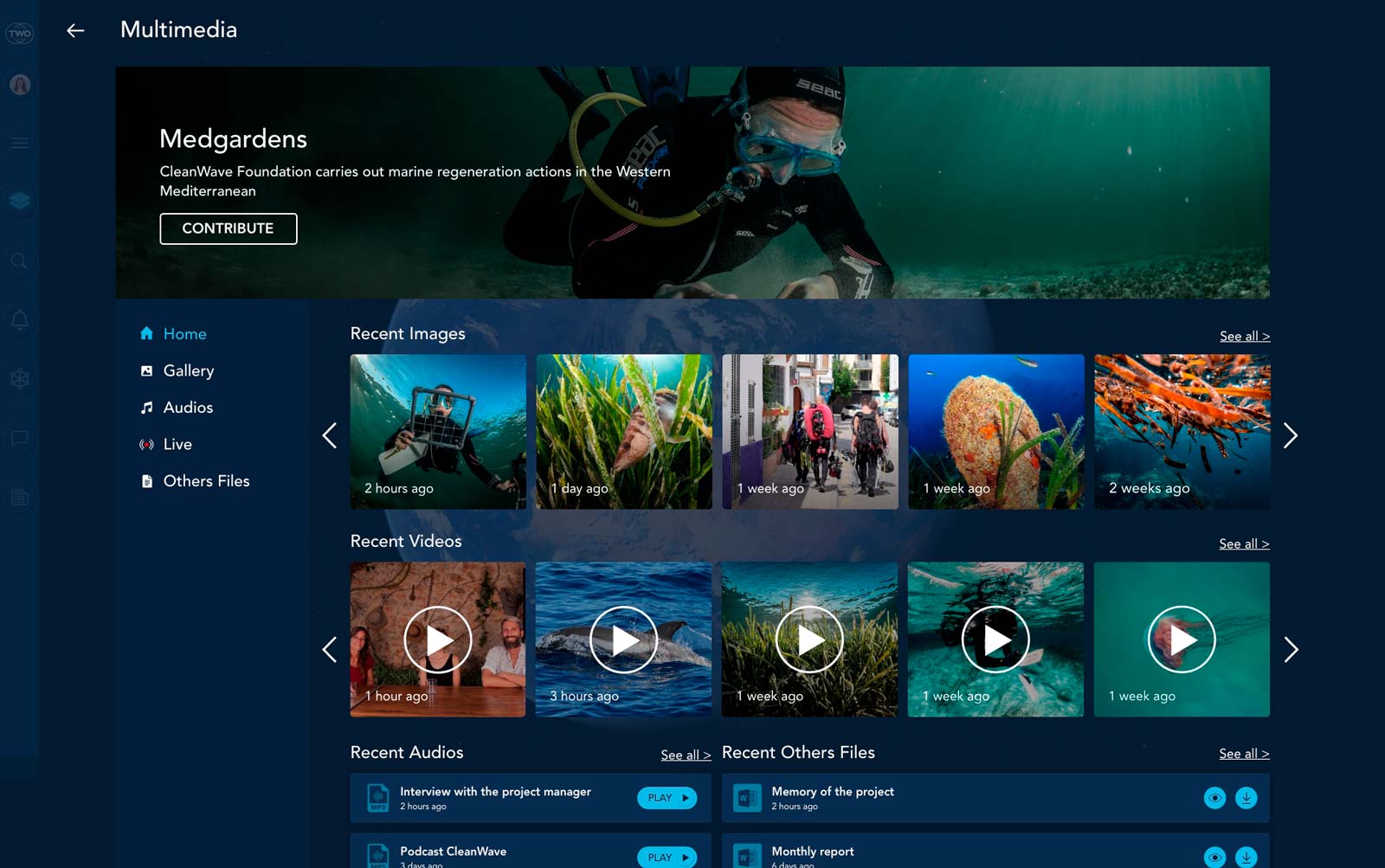Download Memory of the project file
This screenshot has width=1385, height=868.
point(1246,798)
